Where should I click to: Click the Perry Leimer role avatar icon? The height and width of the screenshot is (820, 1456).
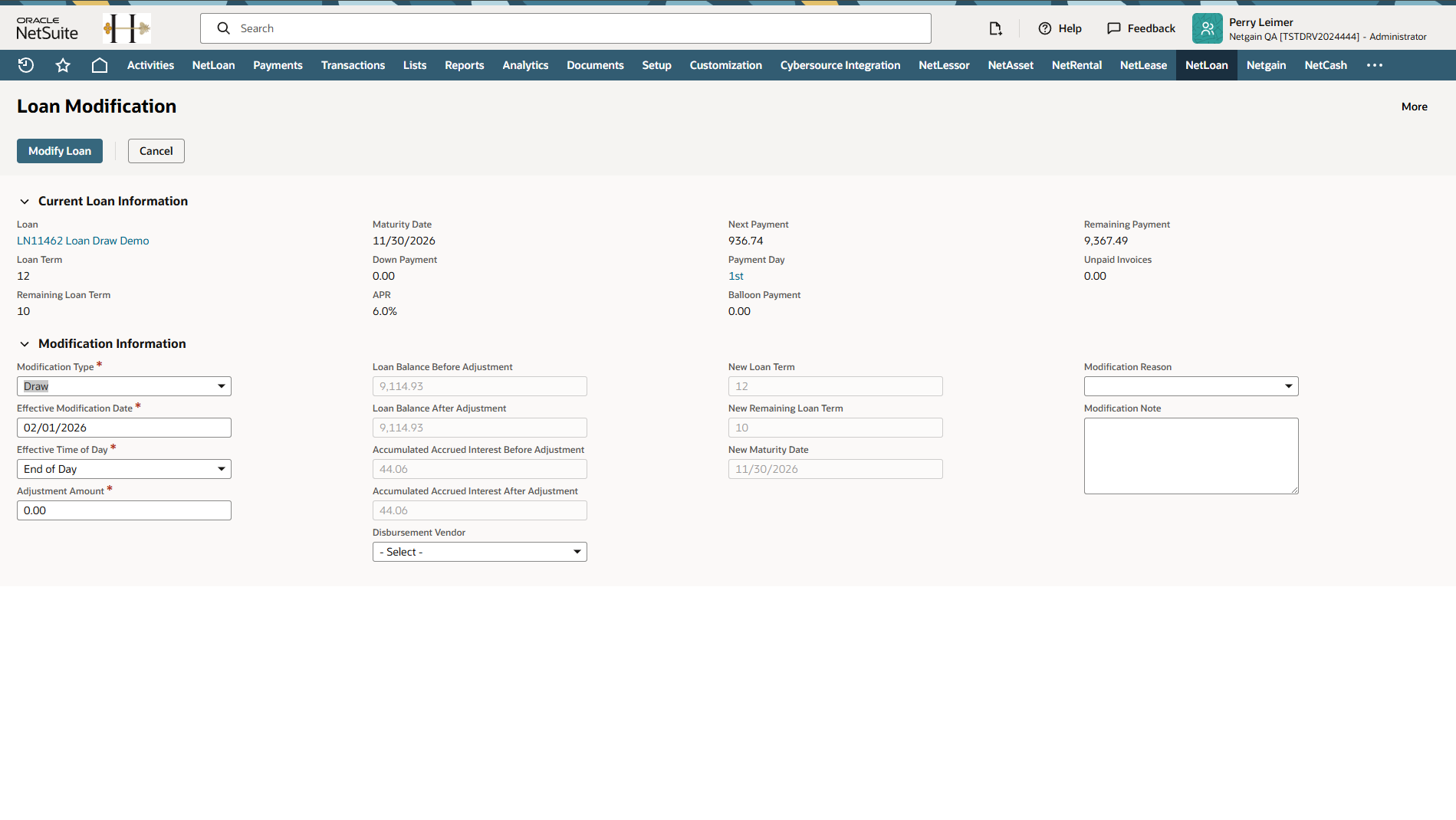(1207, 28)
